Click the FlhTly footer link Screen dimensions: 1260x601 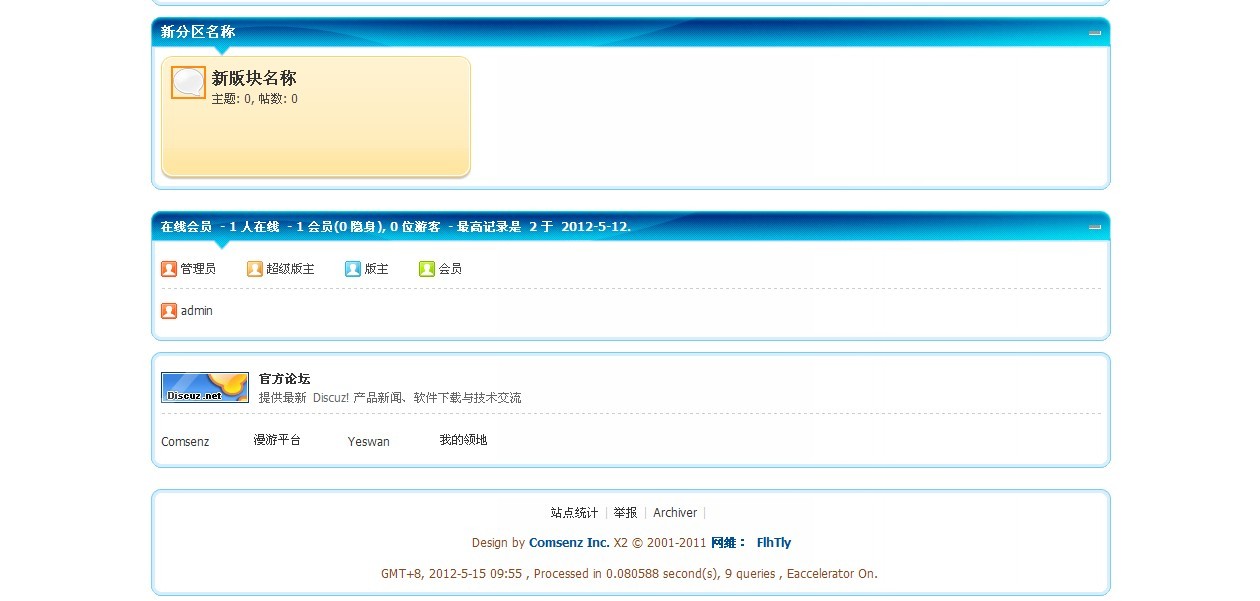click(x=774, y=543)
